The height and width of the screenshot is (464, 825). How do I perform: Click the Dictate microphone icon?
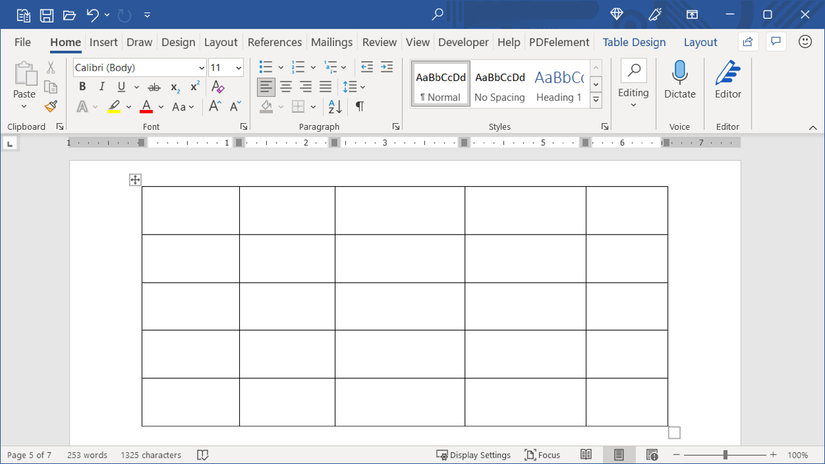(x=679, y=73)
